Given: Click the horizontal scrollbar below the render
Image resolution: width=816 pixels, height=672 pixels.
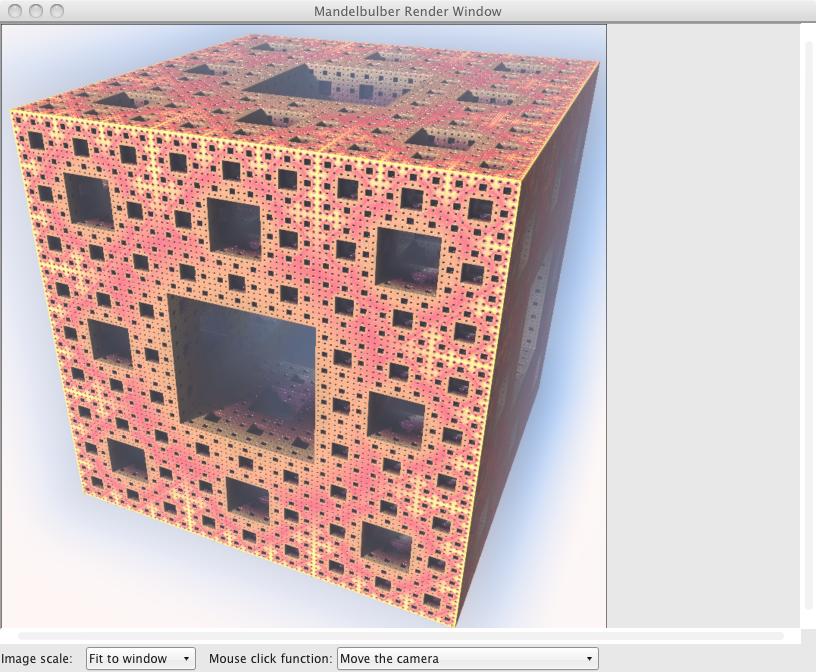Looking at the screenshot, I should tap(400, 635).
